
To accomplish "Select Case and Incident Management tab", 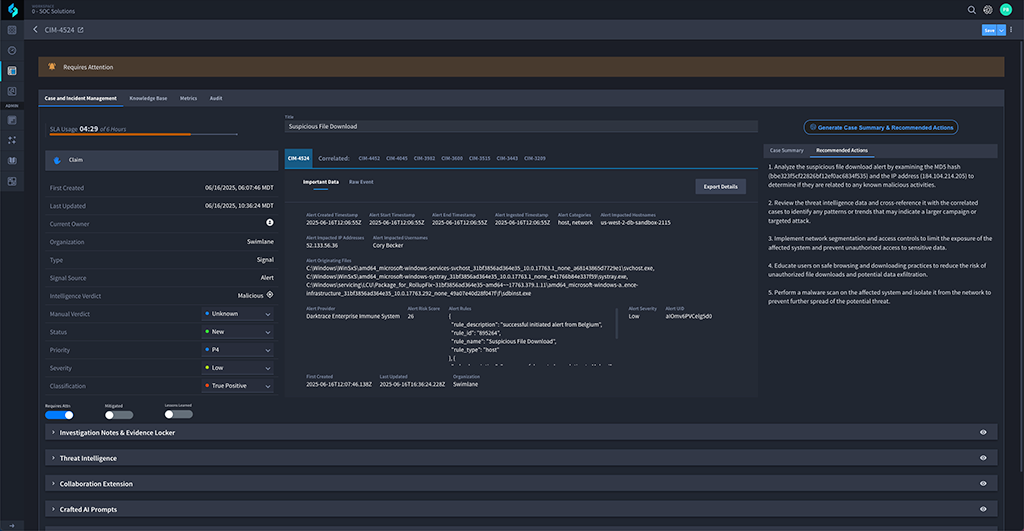I will click(x=80, y=98).
